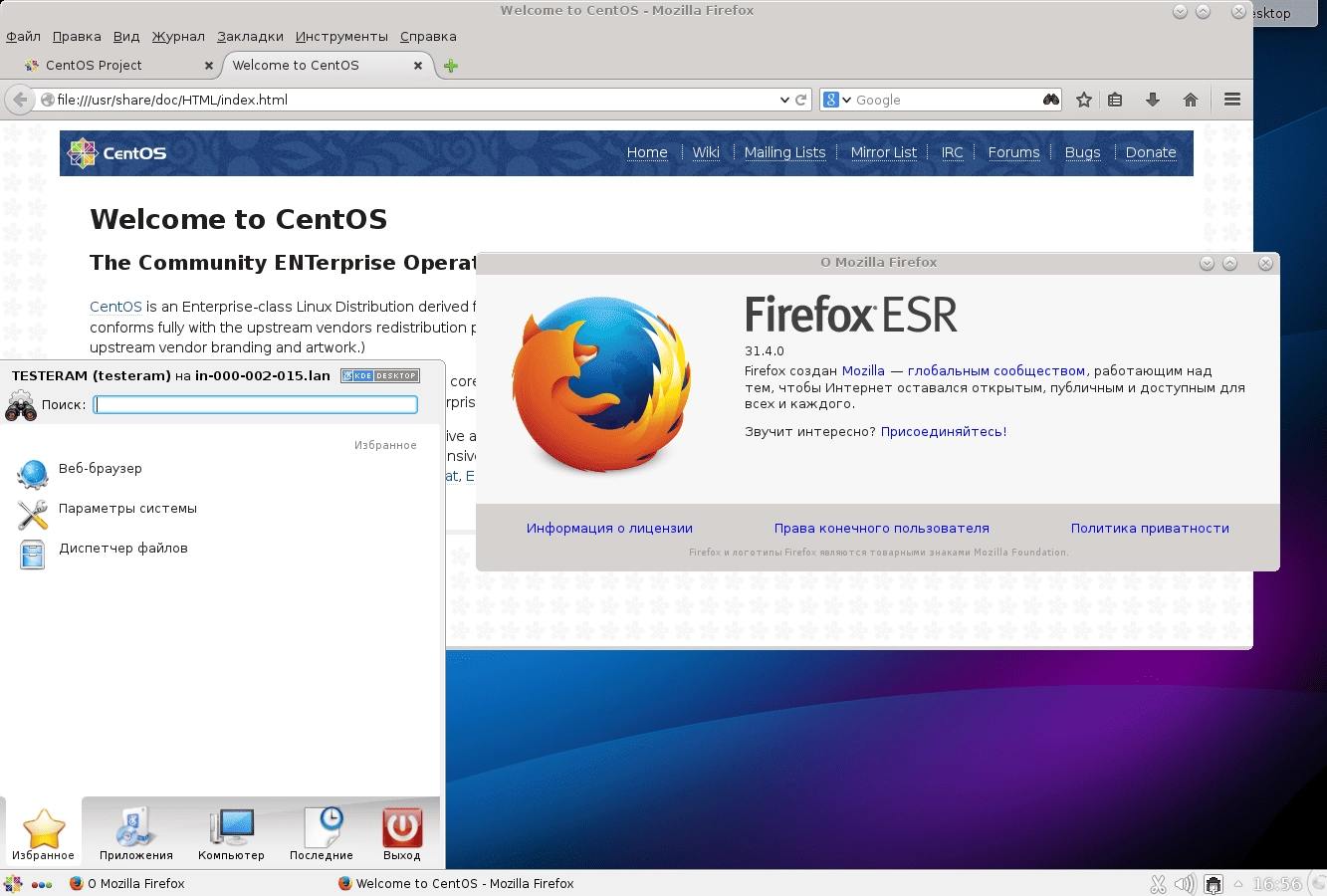
Task: Show bookmarks list icon in toolbar
Action: (1115, 100)
